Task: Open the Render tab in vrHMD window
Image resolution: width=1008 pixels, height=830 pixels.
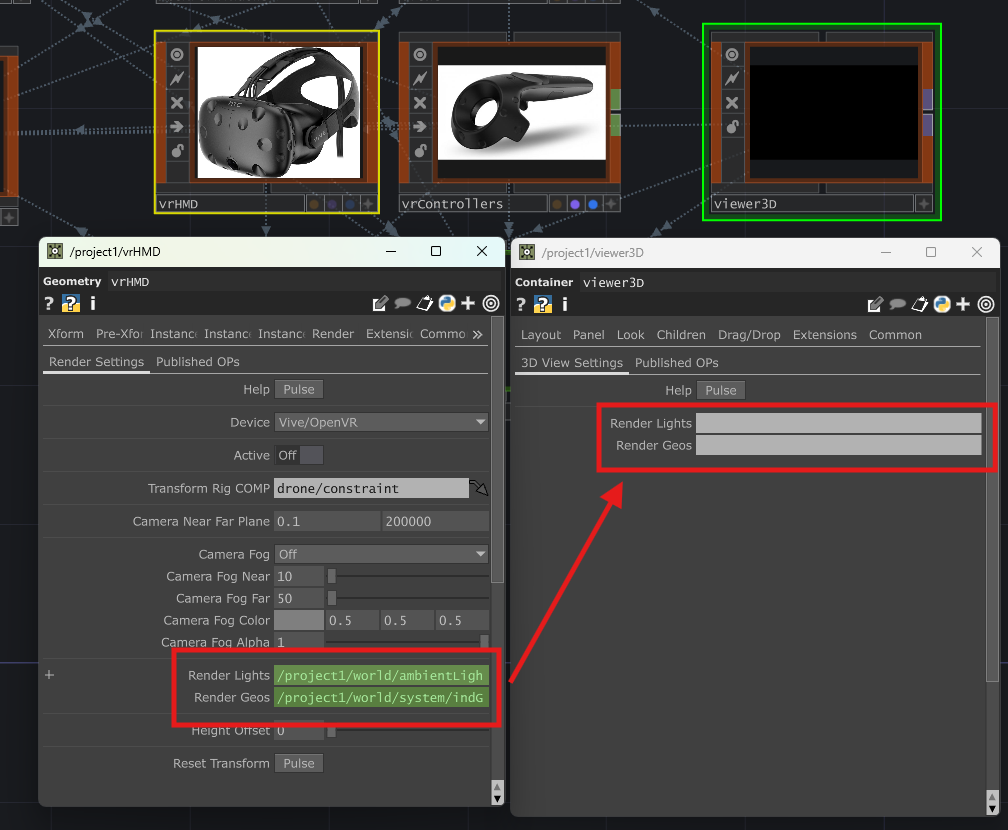Action: (333, 334)
